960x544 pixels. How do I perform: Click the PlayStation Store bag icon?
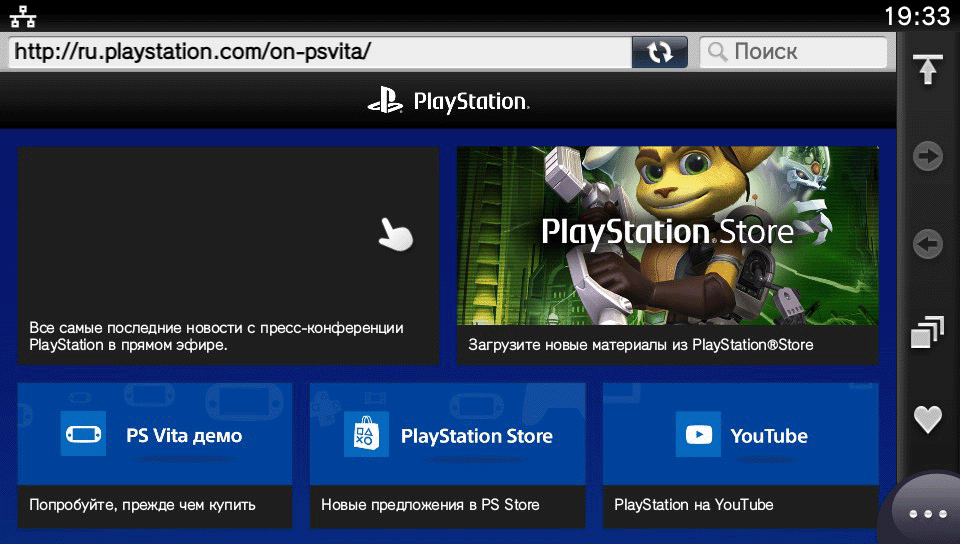coord(367,435)
